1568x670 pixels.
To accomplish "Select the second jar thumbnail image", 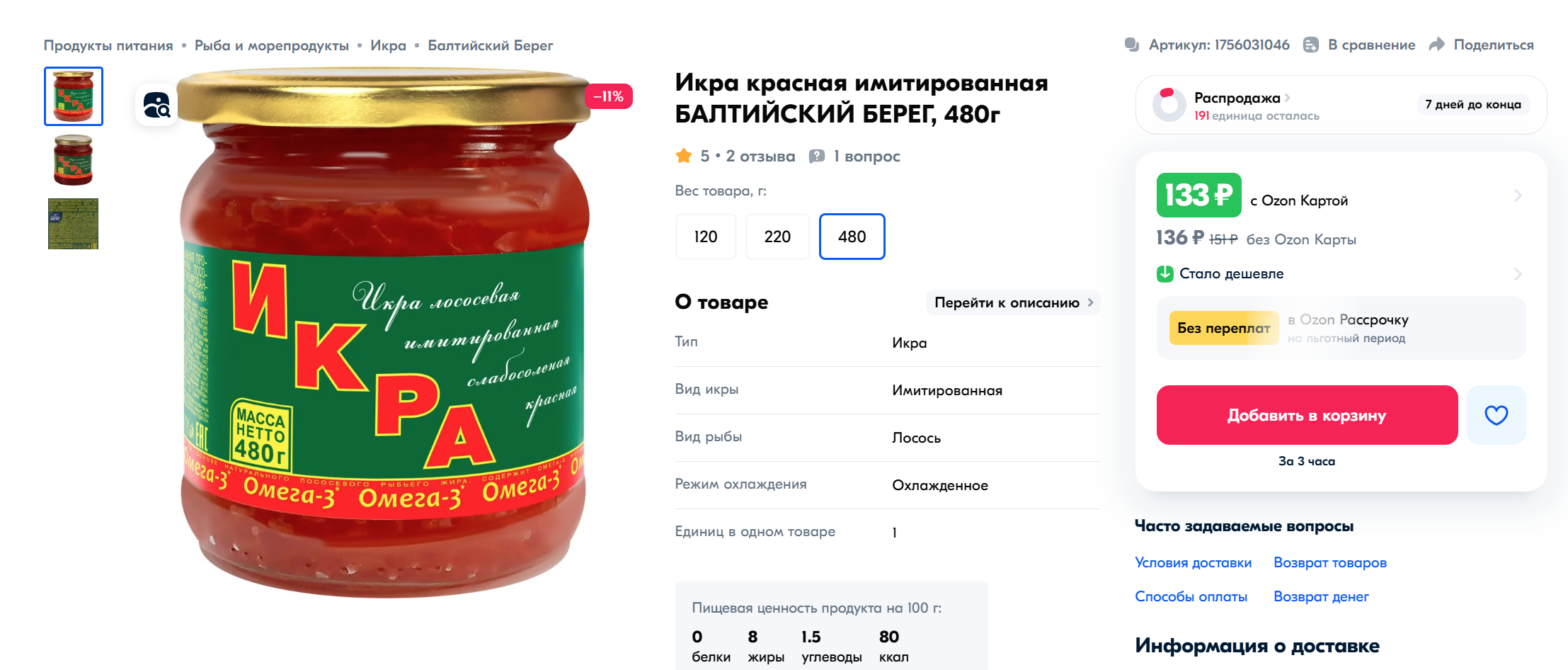I will pos(73,160).
